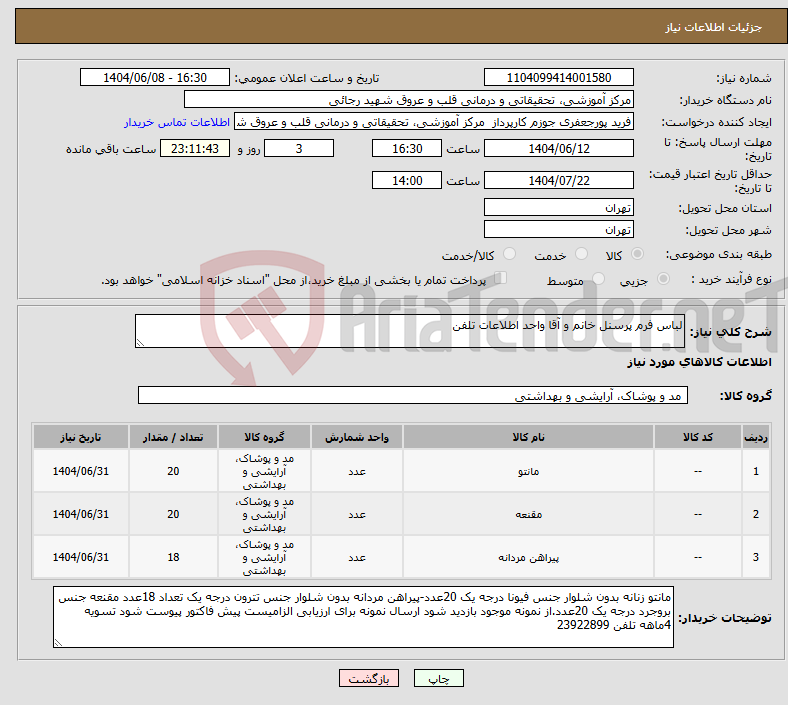Click the resize handle of description textarea
Screen dimensions: 788x705
click(x=140, y=343)
